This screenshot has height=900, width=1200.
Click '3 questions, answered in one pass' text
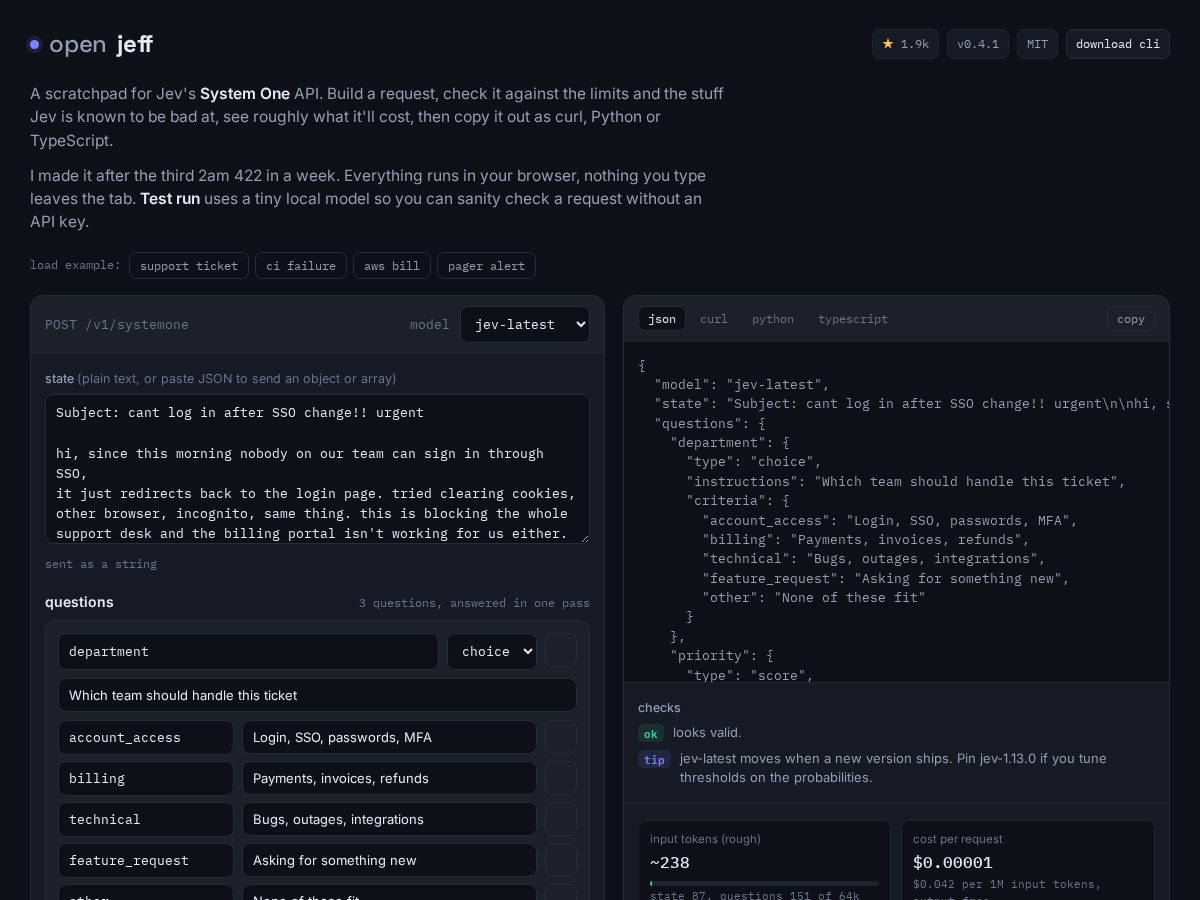[x=474, y=603]
